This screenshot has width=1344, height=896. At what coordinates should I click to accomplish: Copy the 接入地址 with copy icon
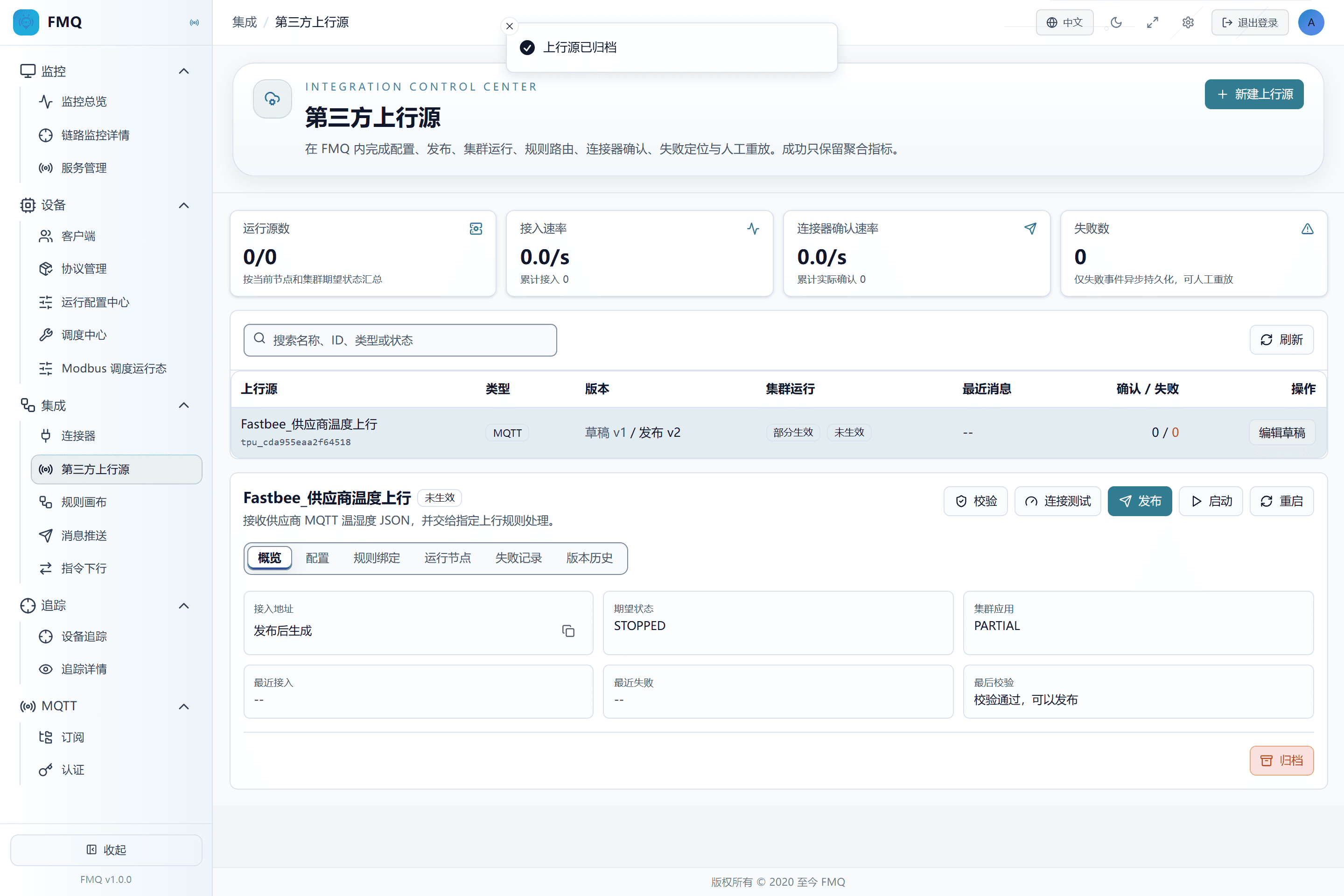pyautogui.click(x=568, y=631)
